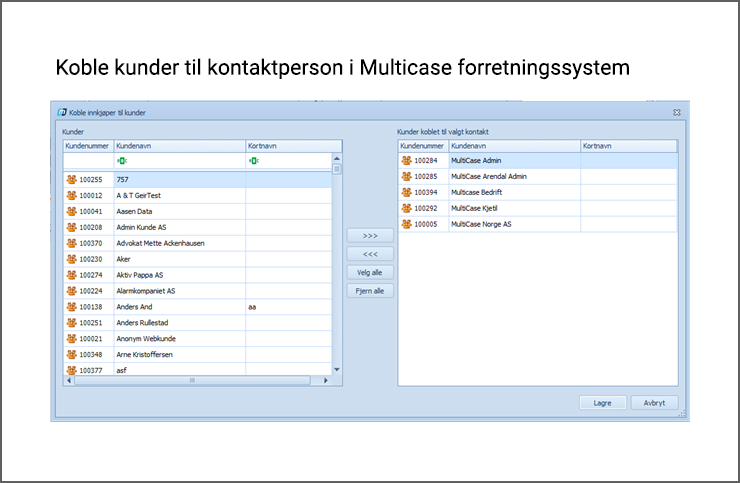Click the filter icon in Kortnavn filter row

click(254, 161)
